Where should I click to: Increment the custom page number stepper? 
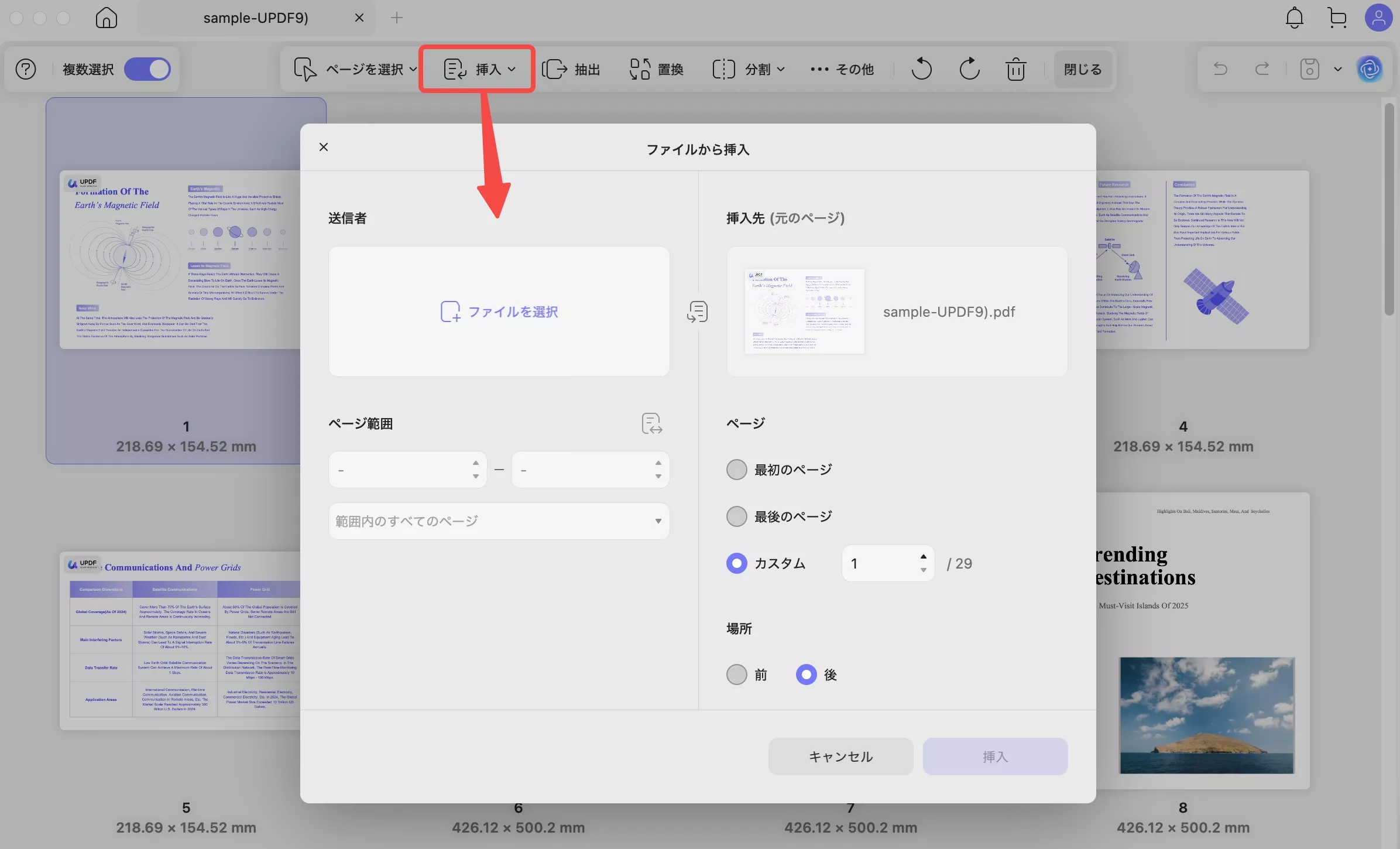pyautogui.click(x=923, y=556)
